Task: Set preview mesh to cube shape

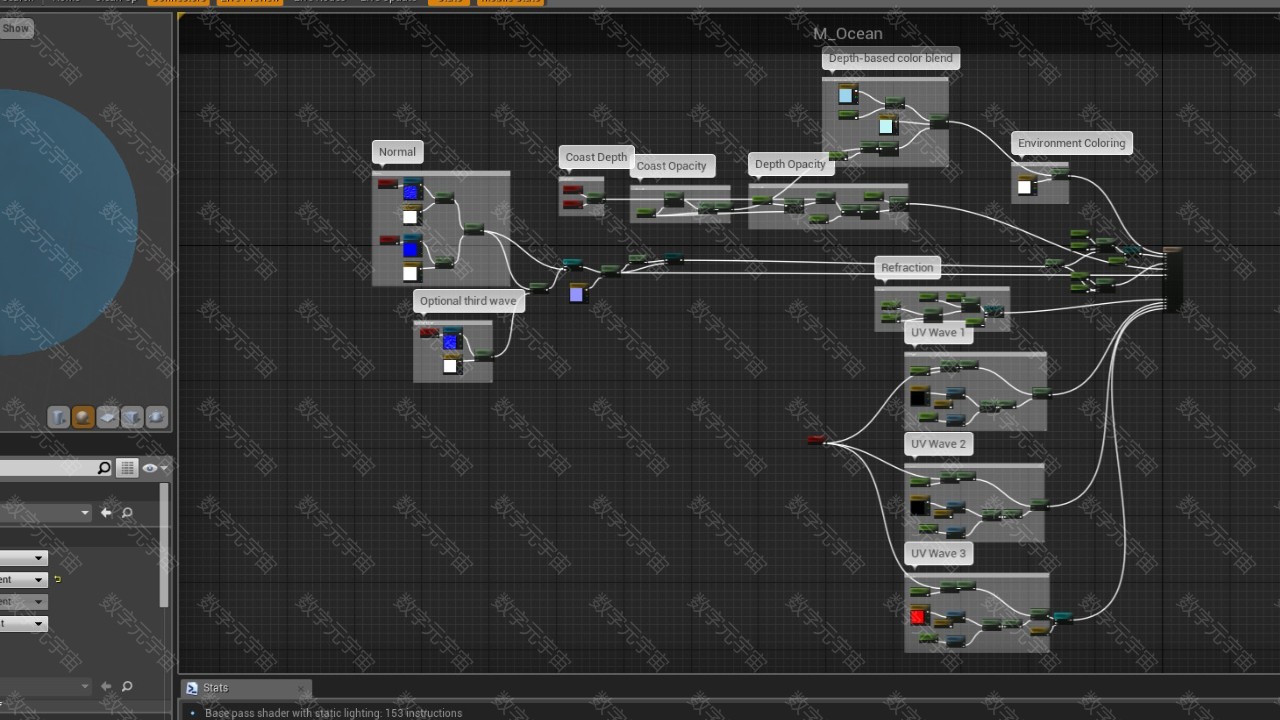Action: (x=132, y=416)
